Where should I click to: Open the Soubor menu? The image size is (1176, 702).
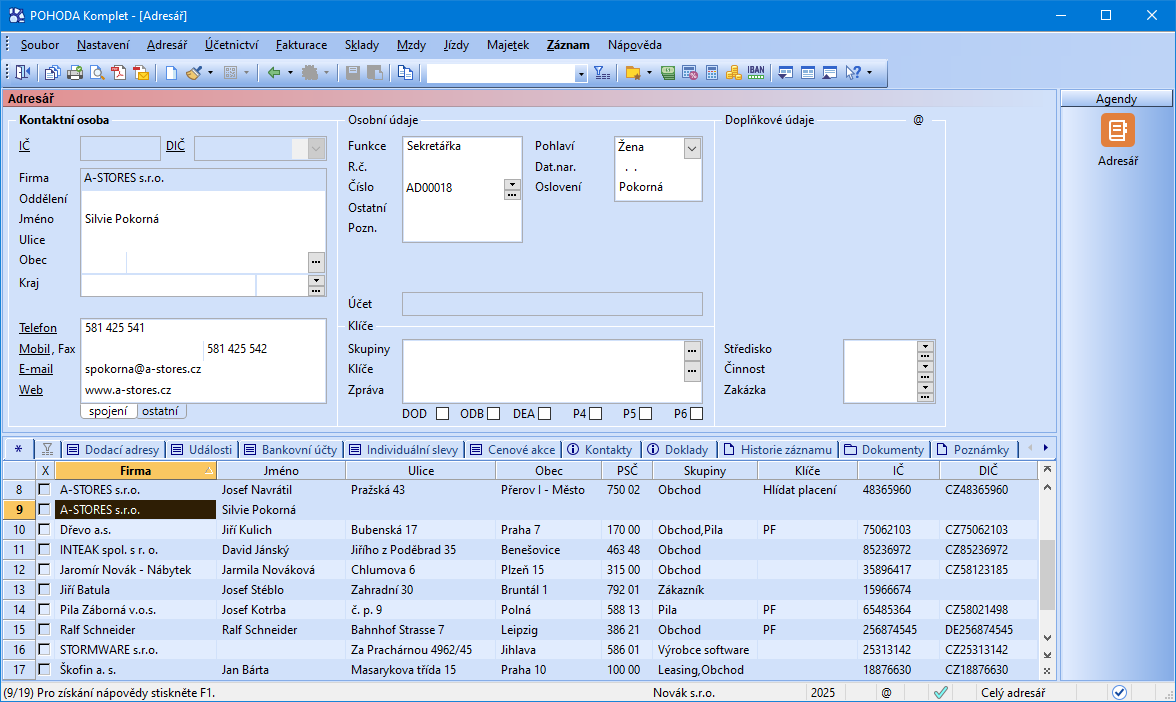coord(40,45)
